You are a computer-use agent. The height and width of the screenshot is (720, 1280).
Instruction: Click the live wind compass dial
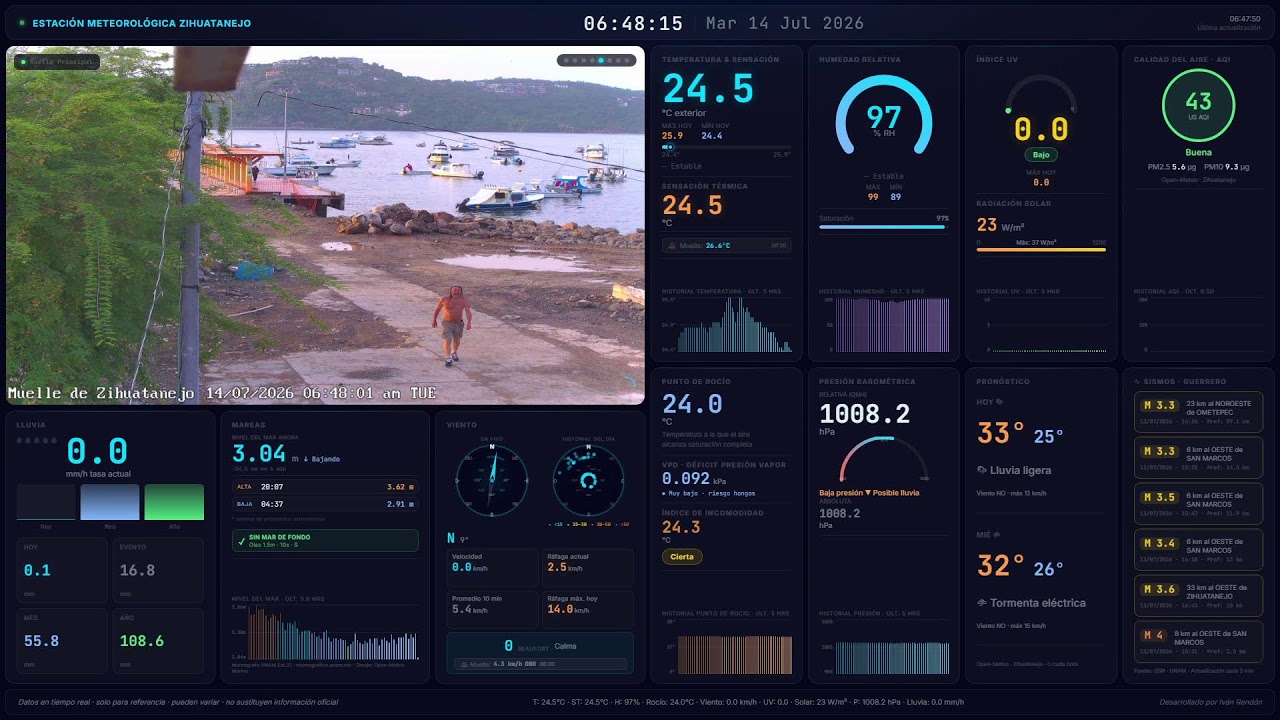[x=491, y=481]
